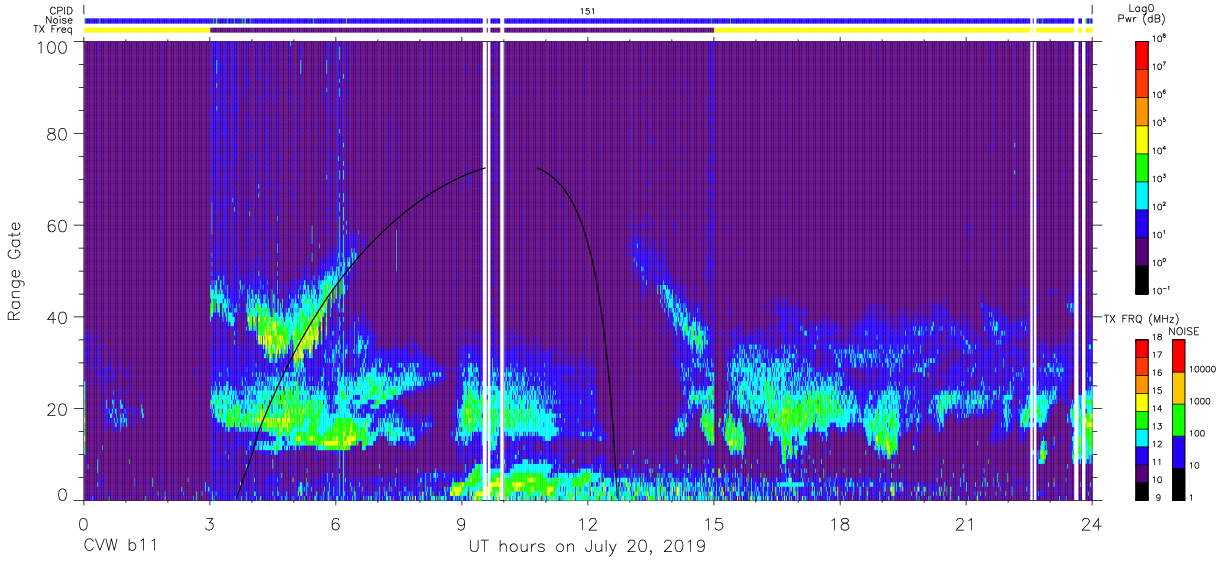This screenshot has width=1228, height=567.
Task: Click the black bottom segment of the Lag0 Pwr colorbar
Action: pos(1143,278)
